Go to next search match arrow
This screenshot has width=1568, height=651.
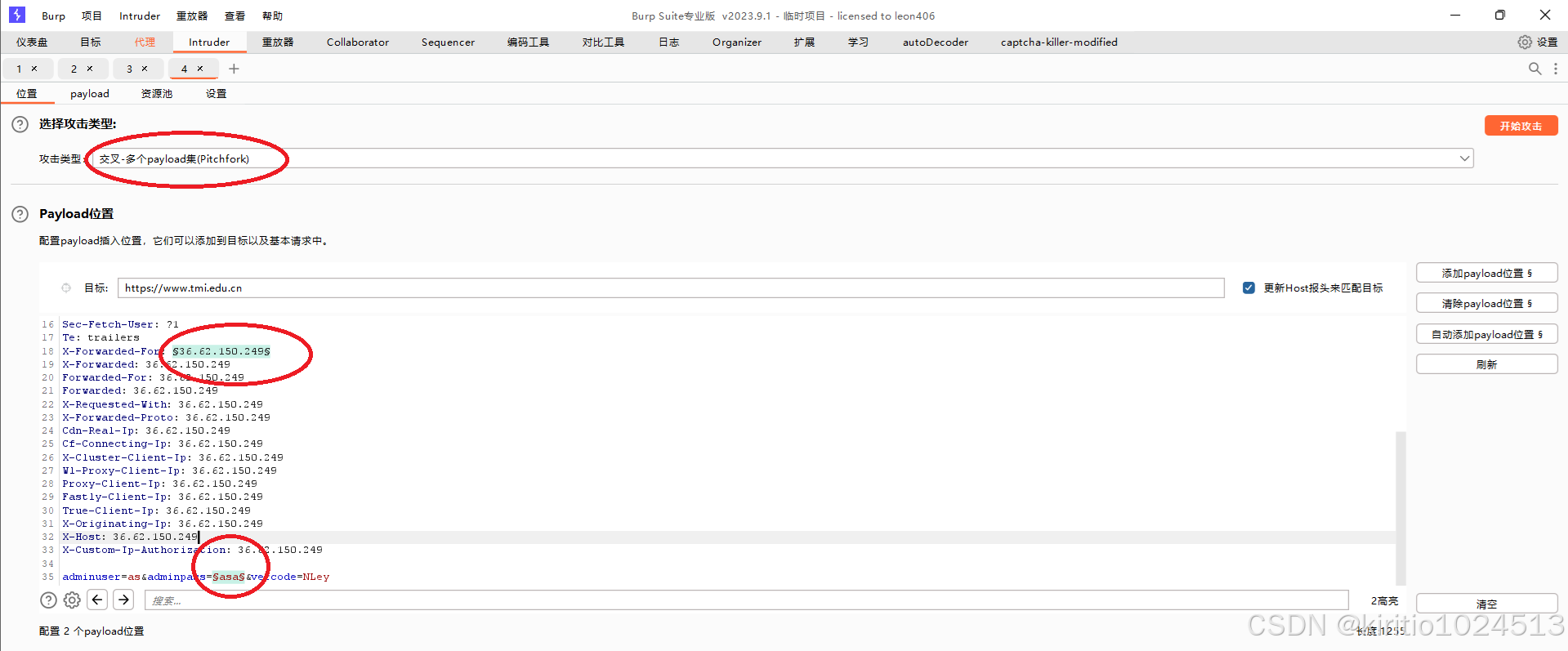123,600
